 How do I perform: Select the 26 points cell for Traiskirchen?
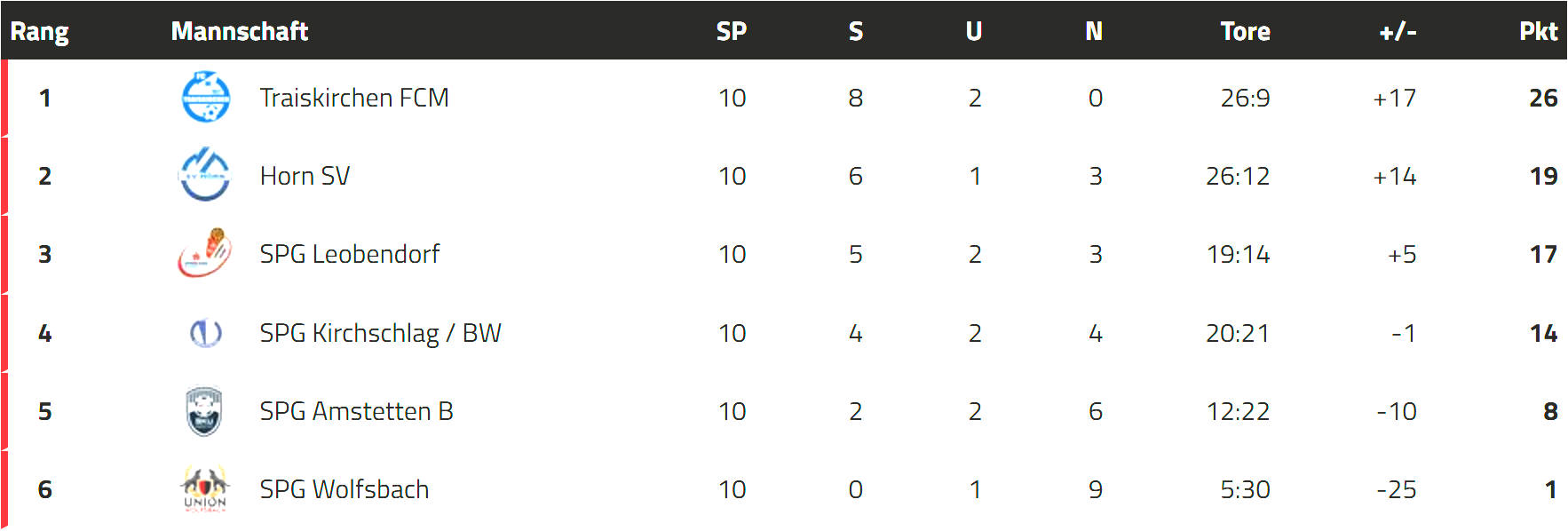1543,98
